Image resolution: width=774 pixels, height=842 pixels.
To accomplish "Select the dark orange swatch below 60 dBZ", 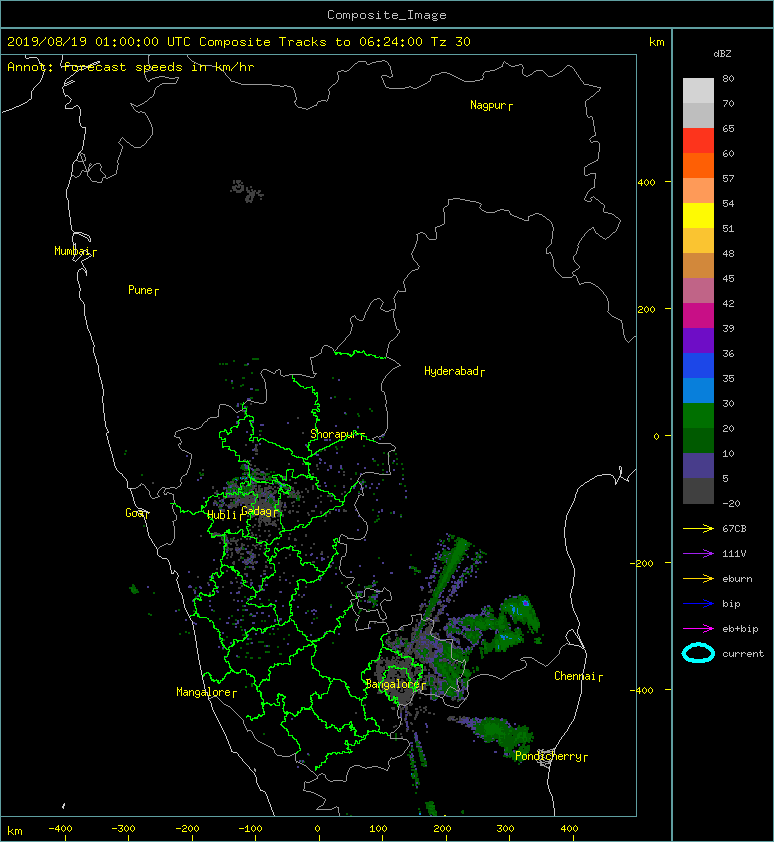I will [698, 165].
